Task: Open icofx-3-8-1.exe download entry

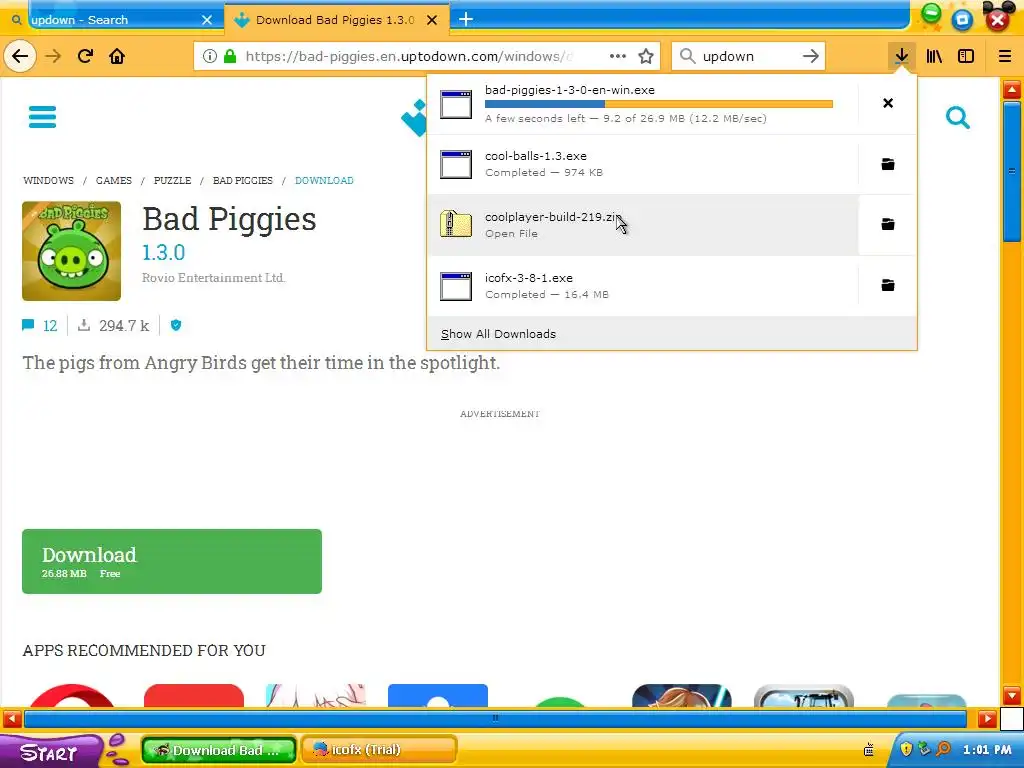Action: 643,285
